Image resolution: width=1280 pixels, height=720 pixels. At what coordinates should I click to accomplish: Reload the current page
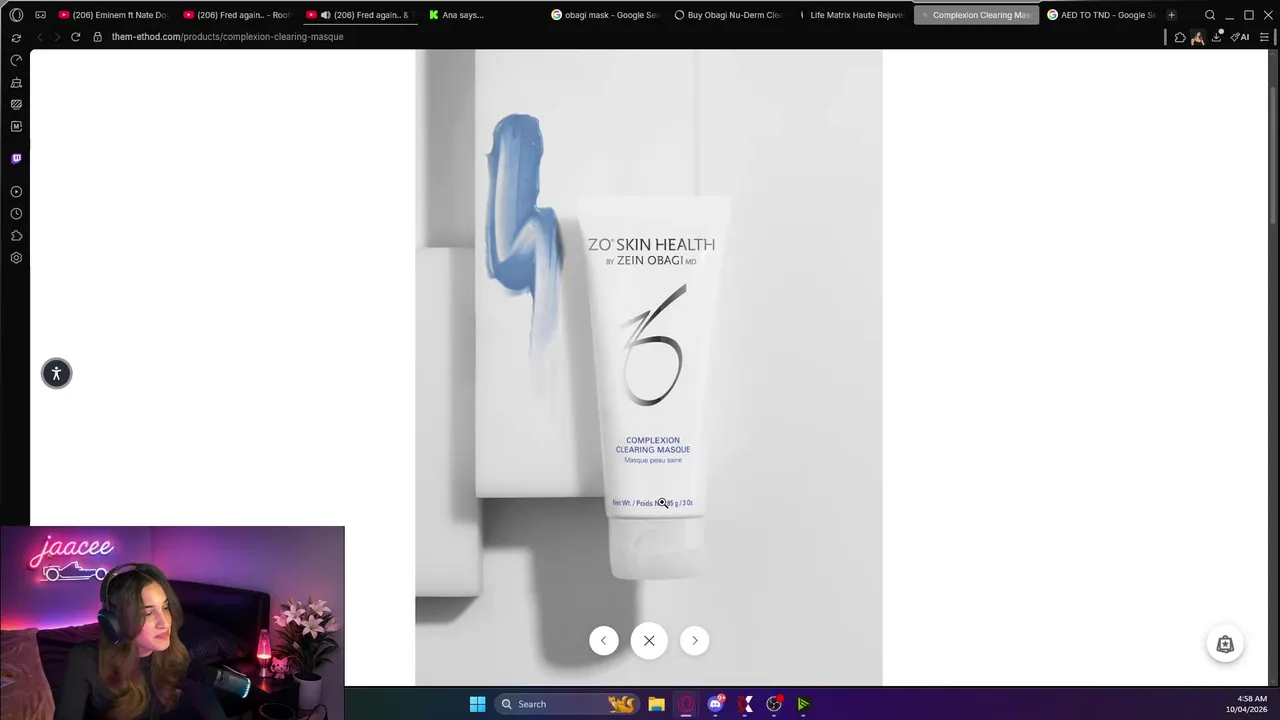(x=75, y=37)
